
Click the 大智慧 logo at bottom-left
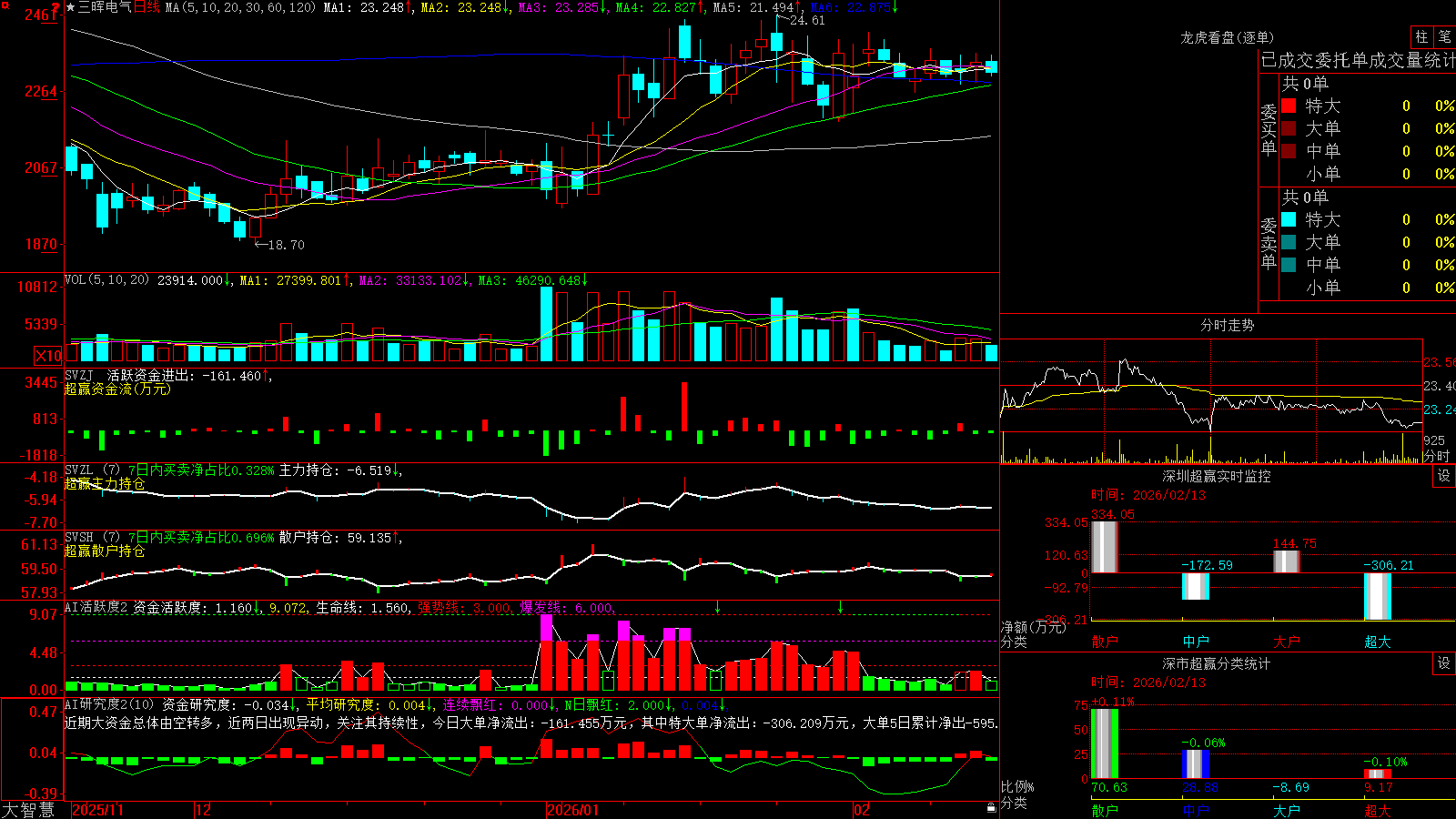click(28, 810)
